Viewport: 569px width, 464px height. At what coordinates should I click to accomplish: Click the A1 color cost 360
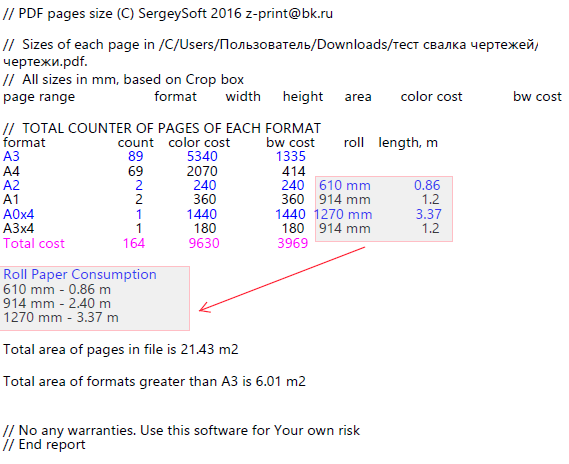point(205,200)
